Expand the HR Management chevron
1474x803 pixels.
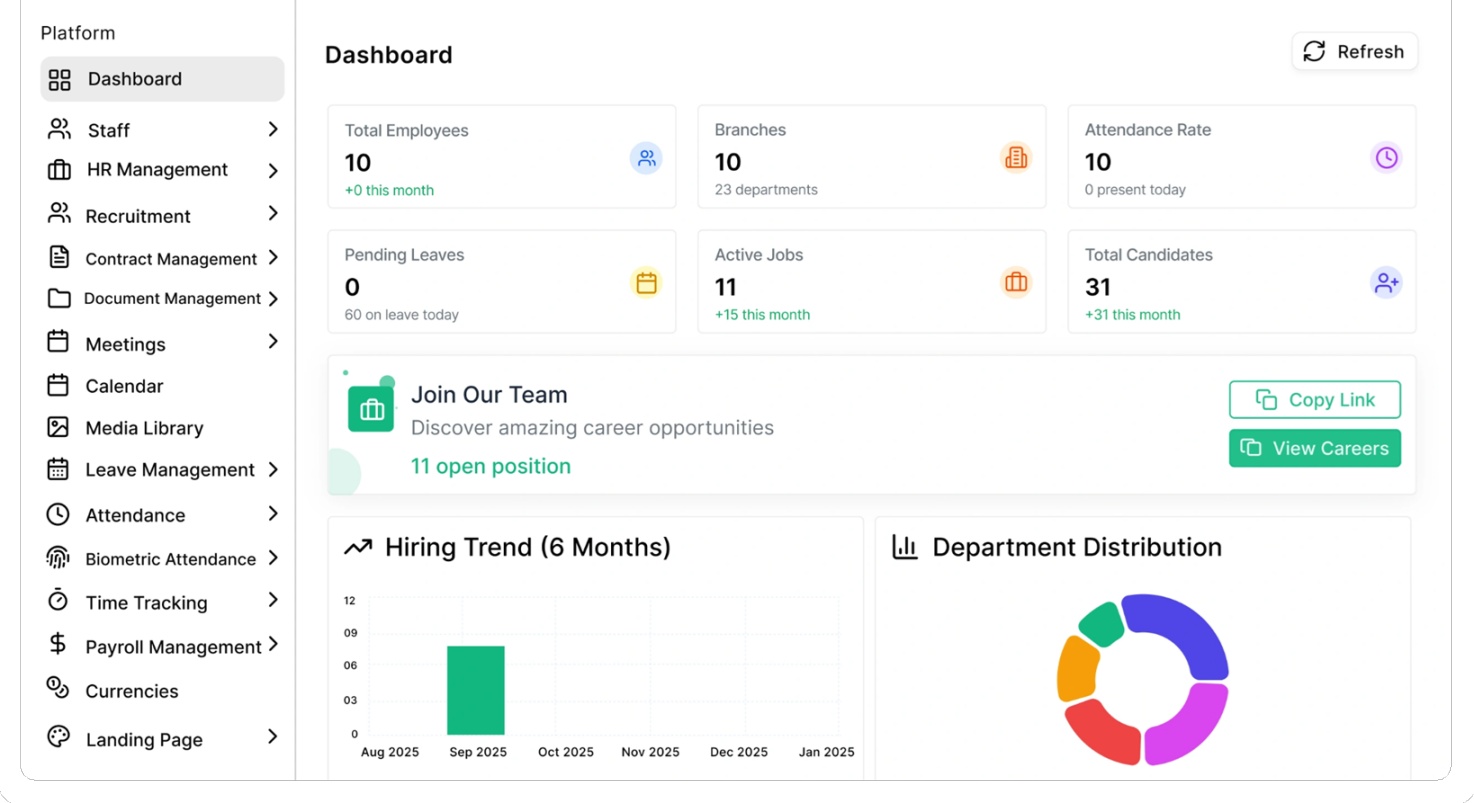[x=273, y=171]
